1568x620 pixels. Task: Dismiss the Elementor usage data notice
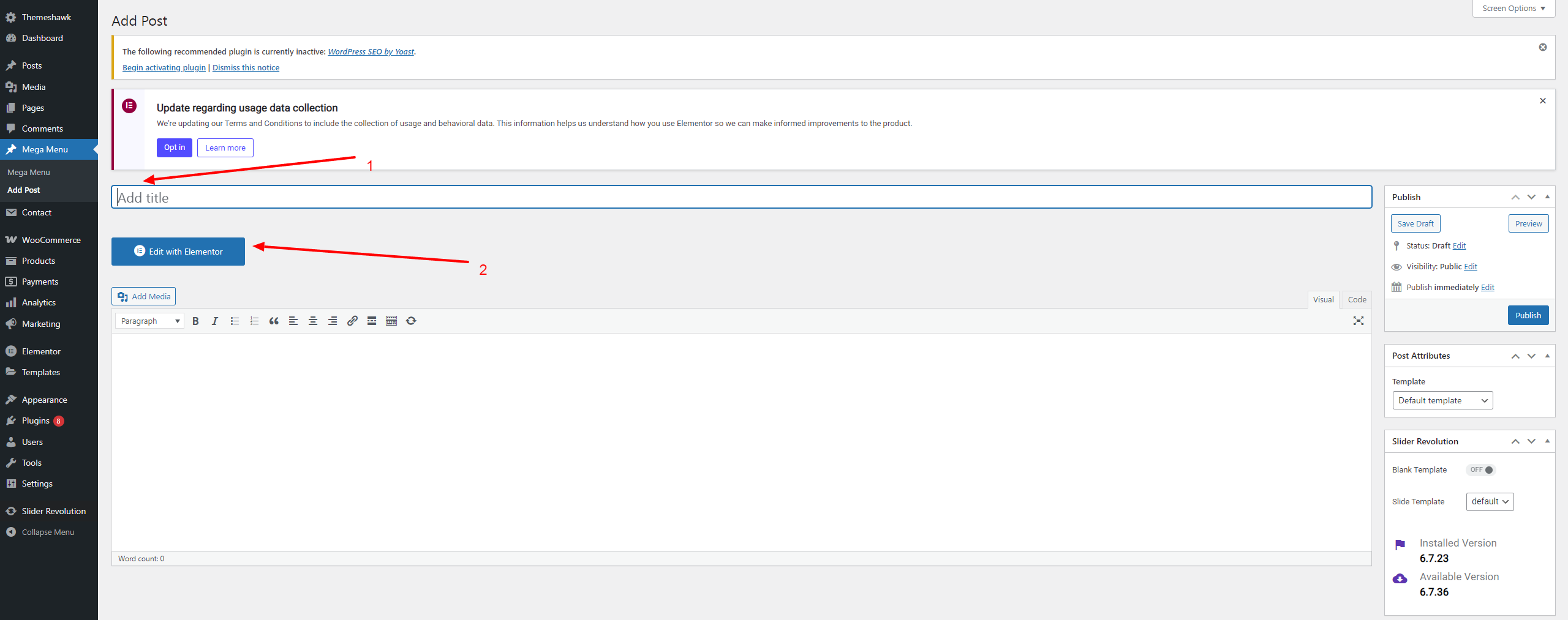tap(1542, 101)
